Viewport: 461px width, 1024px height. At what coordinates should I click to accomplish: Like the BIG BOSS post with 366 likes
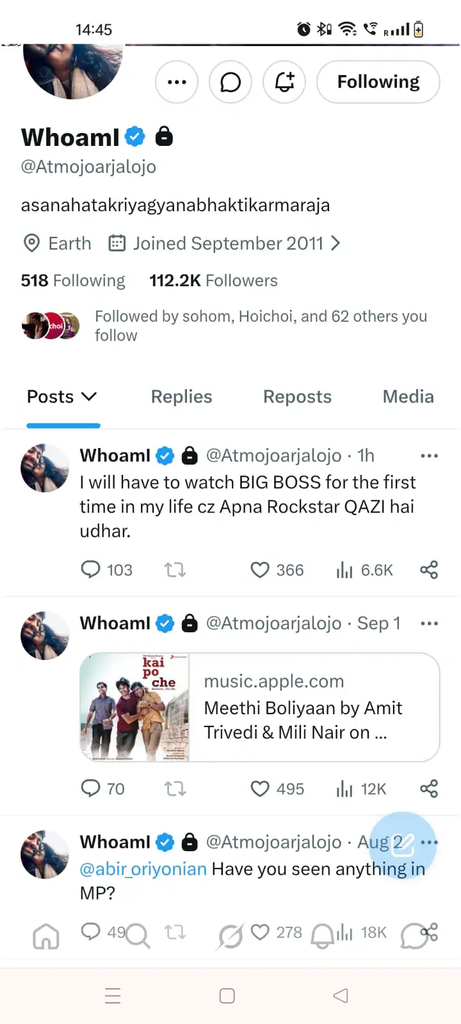(x=278, y=570)
